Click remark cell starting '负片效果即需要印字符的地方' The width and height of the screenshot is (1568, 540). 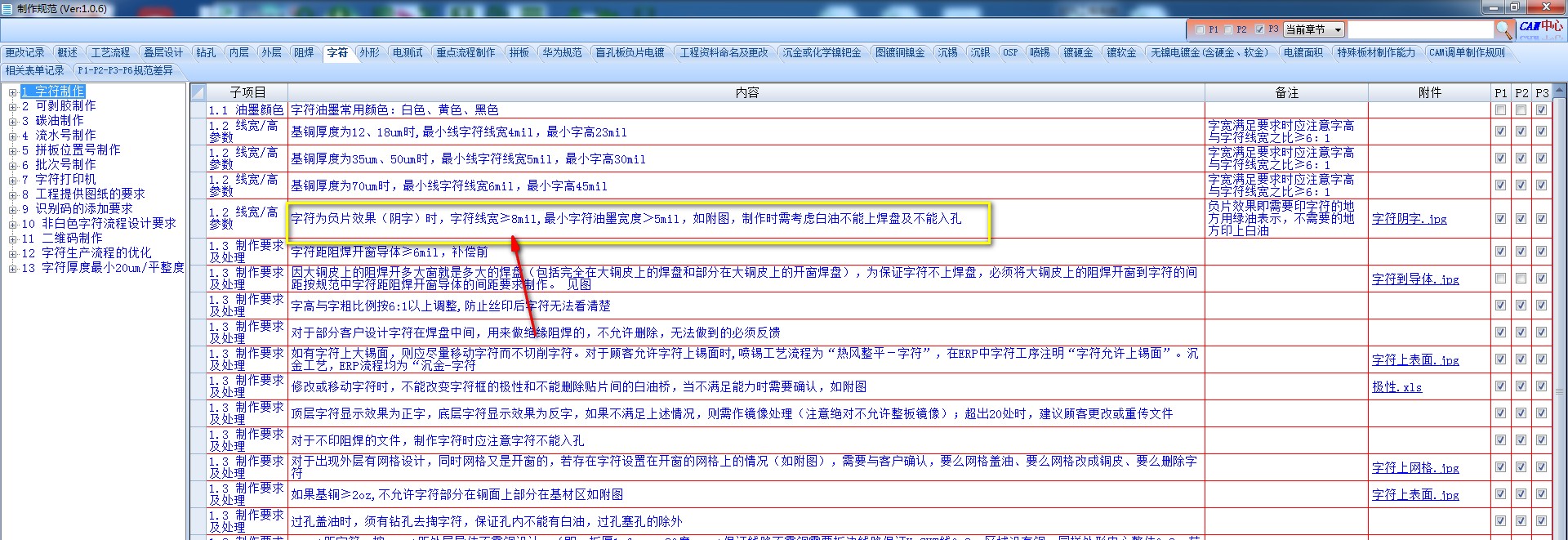[1286, 219]
